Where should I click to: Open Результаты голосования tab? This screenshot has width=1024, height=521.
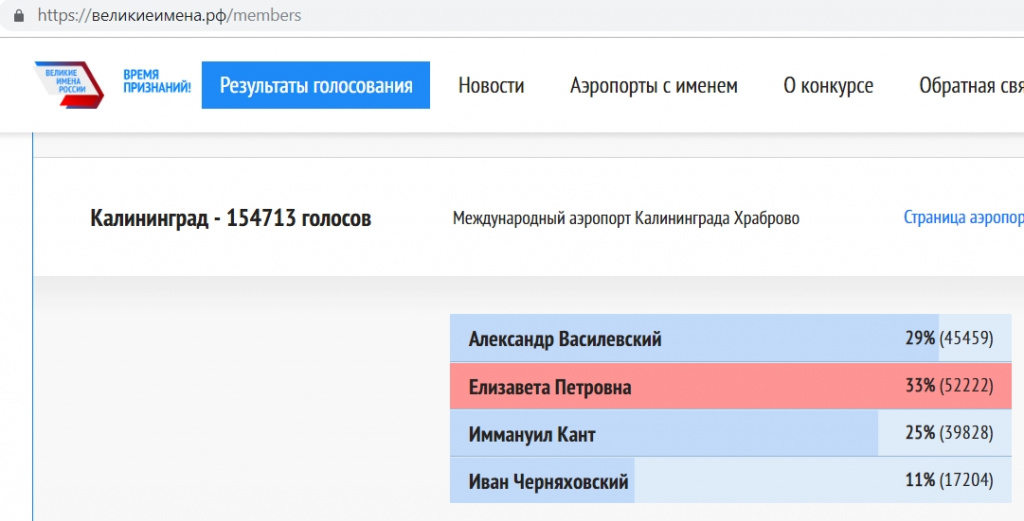[315, 85]
